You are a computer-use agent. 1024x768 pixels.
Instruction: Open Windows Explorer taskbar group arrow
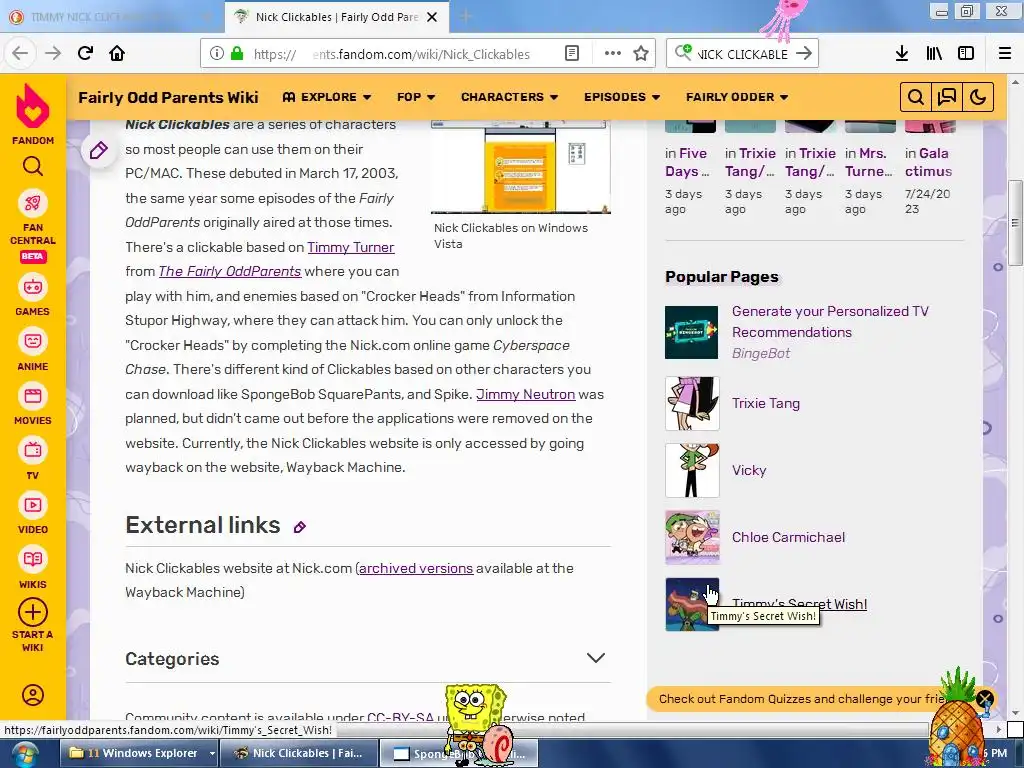pyautogui.click(x=212, y=754)
